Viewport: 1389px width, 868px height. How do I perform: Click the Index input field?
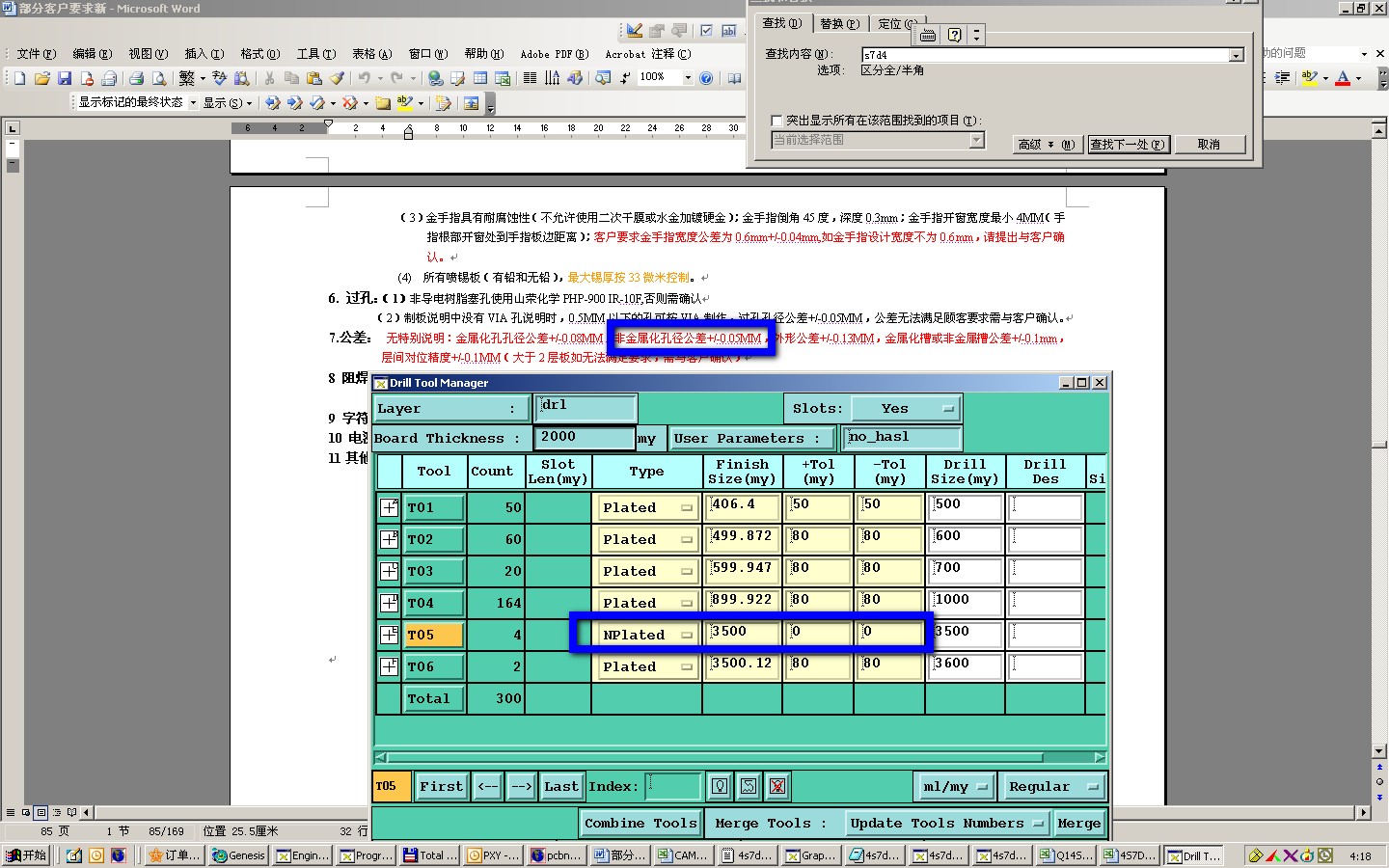click(x=673, y=786)
